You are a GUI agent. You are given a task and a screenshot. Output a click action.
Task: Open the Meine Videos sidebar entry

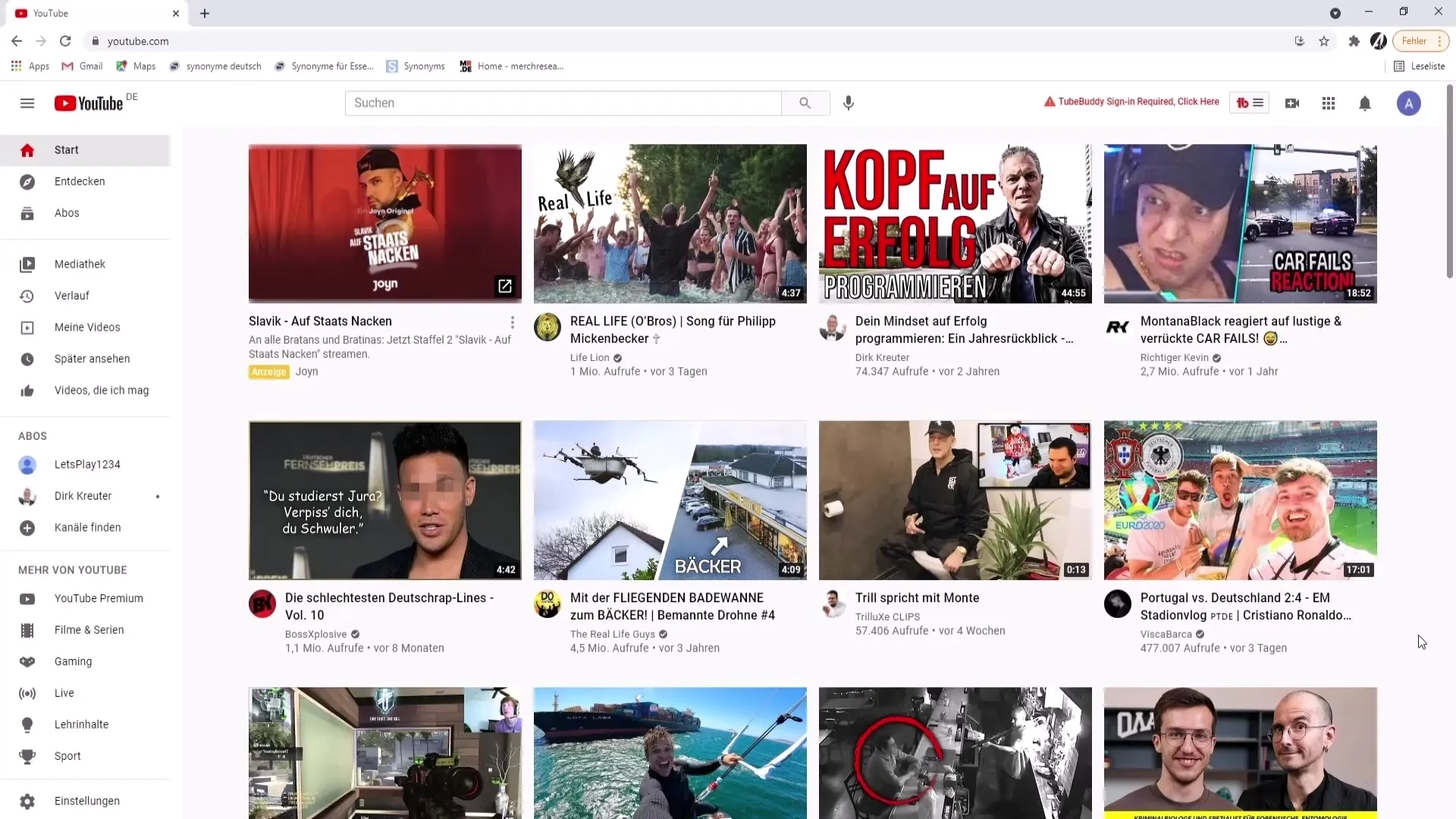coord(86,328)
